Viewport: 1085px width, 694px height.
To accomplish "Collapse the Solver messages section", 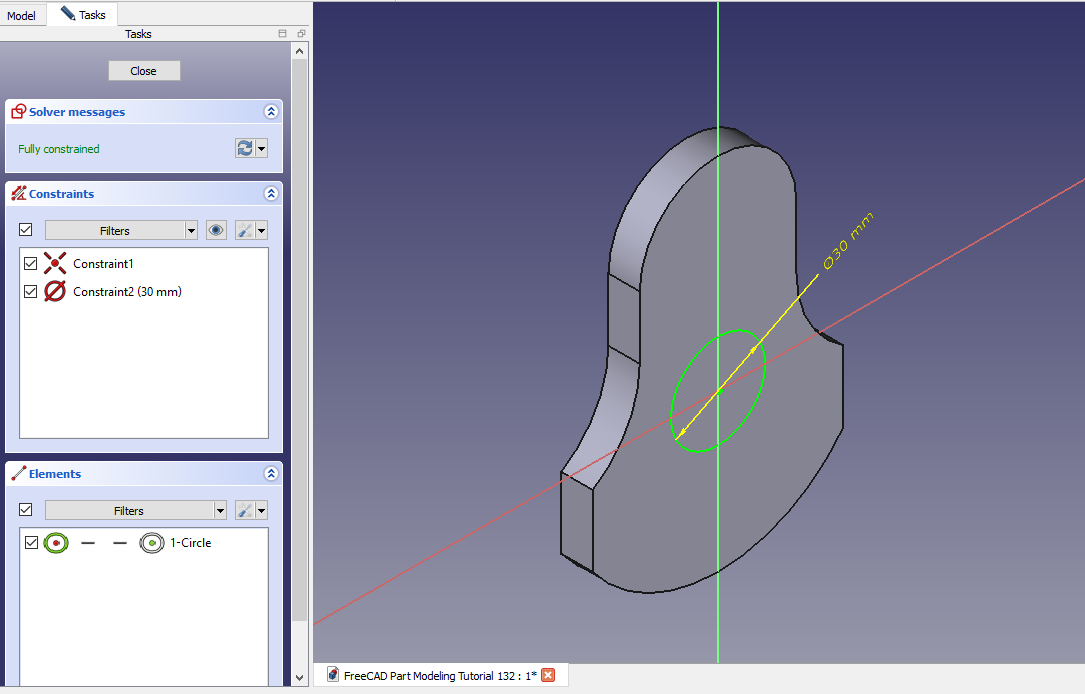I will (x=270, y=112).
